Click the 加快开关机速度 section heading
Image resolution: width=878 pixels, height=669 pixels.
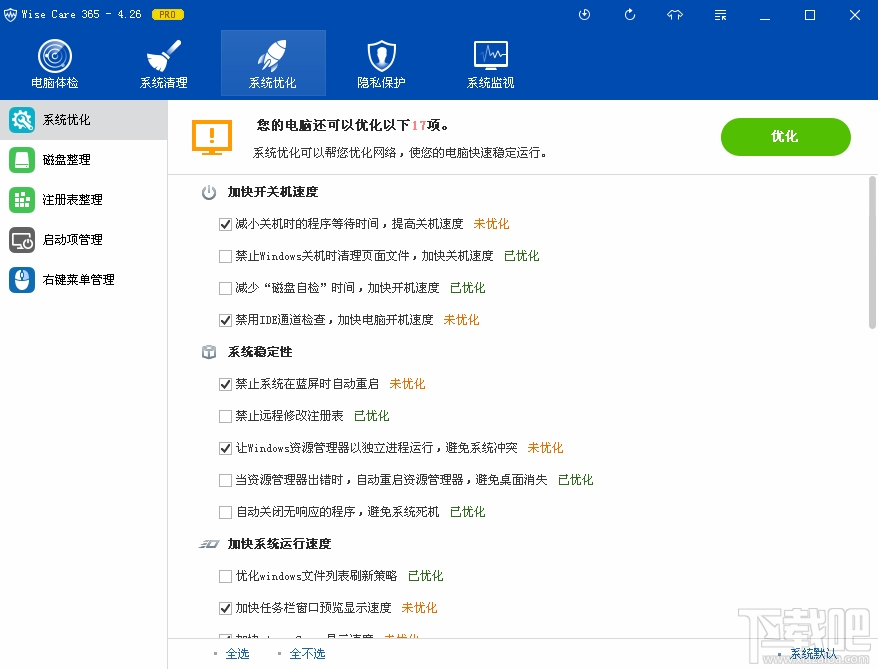click(273, 192)
